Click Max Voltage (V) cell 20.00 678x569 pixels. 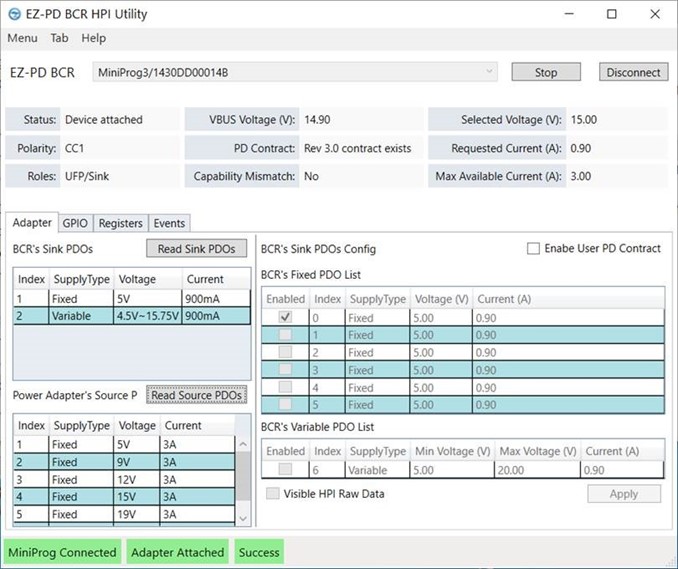(x=537, y=470)
